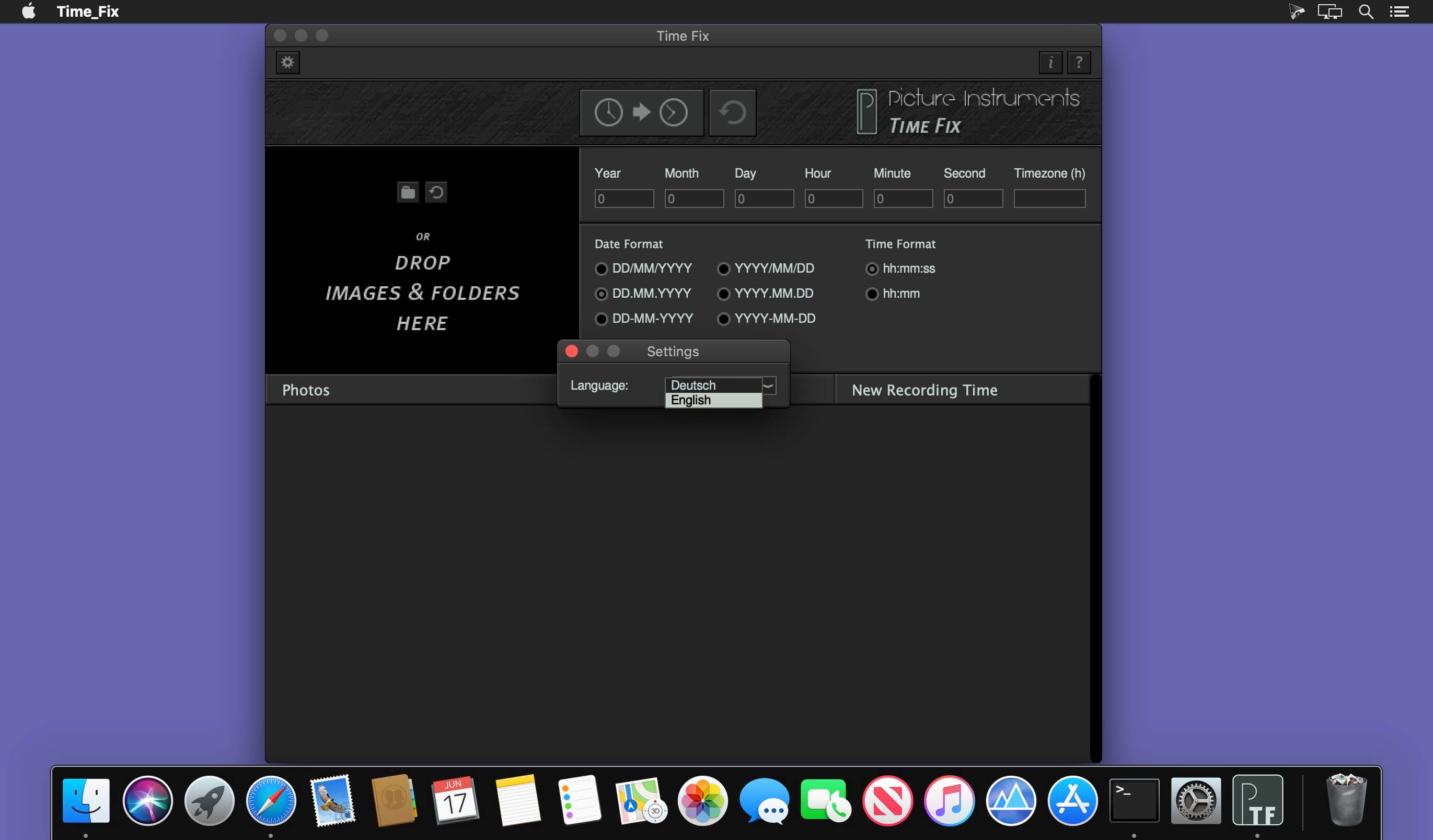1433x840 pixels.
Task: Click Language dropdown arrow
Action: coord(769,386)
